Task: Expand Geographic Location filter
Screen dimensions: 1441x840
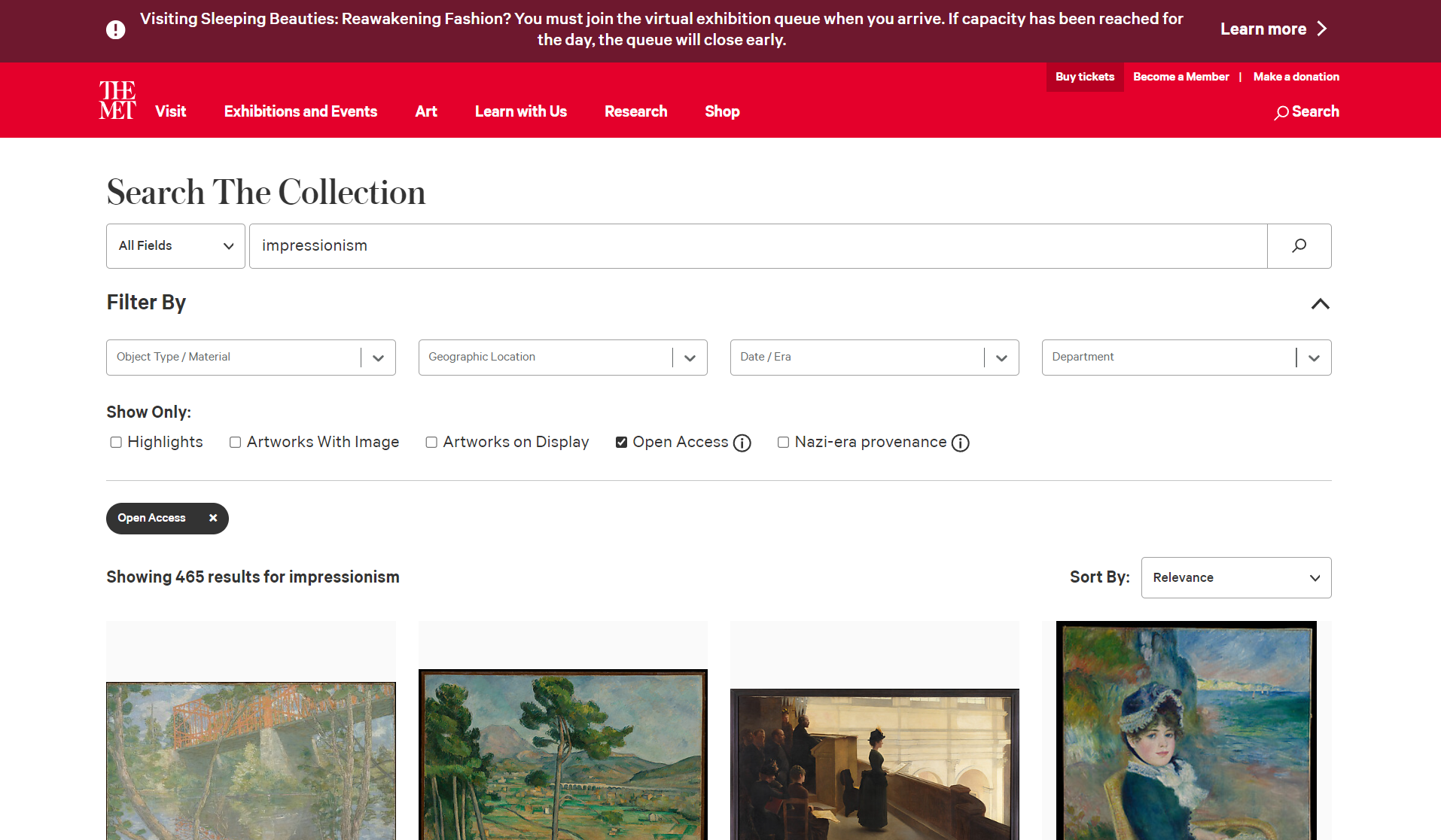Action: pos(562,358)
